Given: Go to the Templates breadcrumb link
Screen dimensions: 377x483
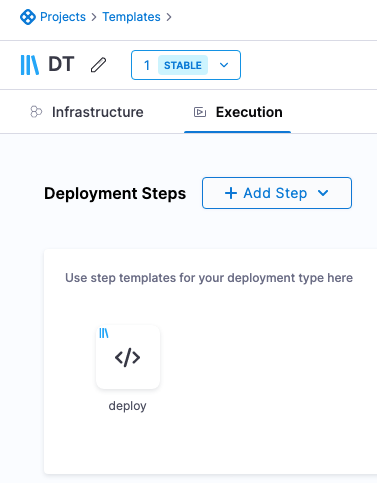Looking at the screenshot, I should pos(131,17).
